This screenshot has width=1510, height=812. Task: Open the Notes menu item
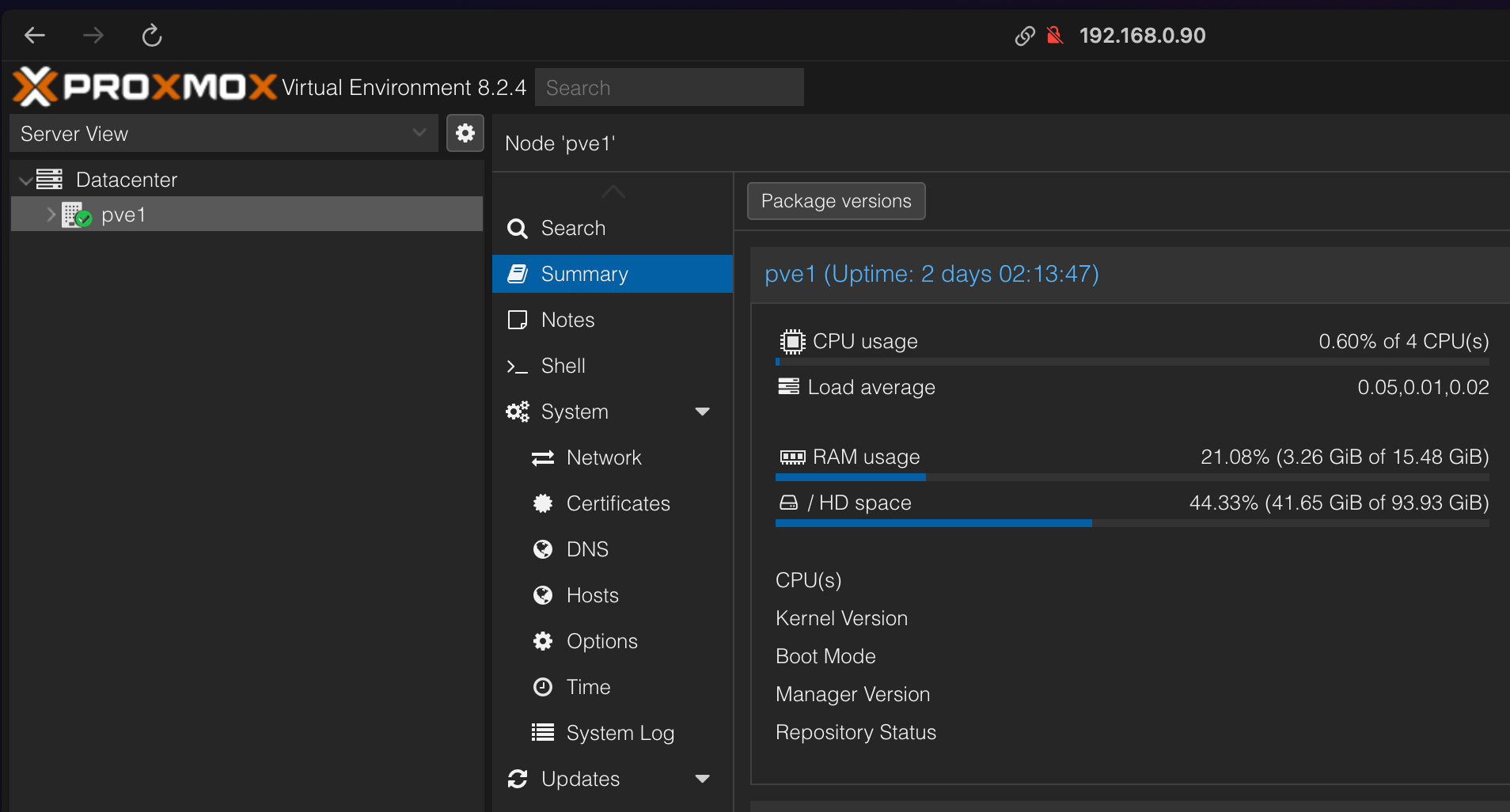pos(613,320)
